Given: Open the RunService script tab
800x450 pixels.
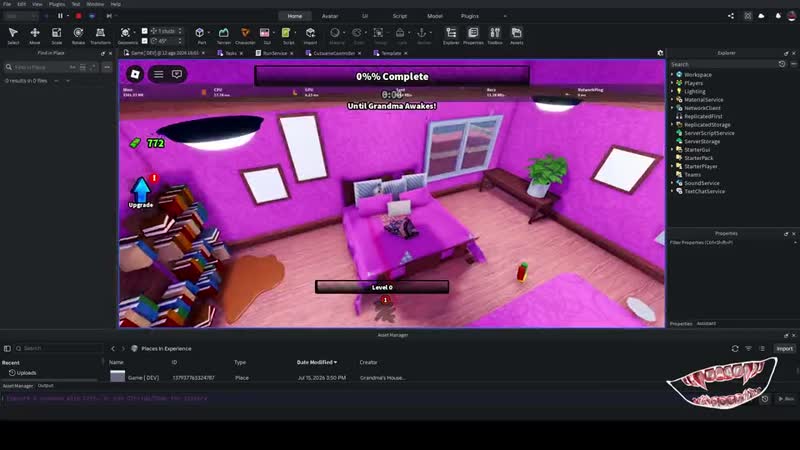Looking at the screenshot, I should coord(274,53).
